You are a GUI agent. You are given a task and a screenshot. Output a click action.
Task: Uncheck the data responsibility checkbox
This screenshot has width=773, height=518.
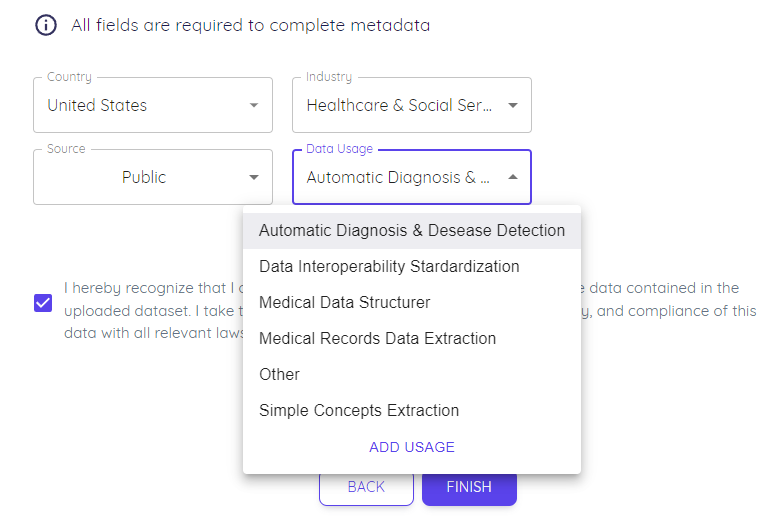[43, 303]
